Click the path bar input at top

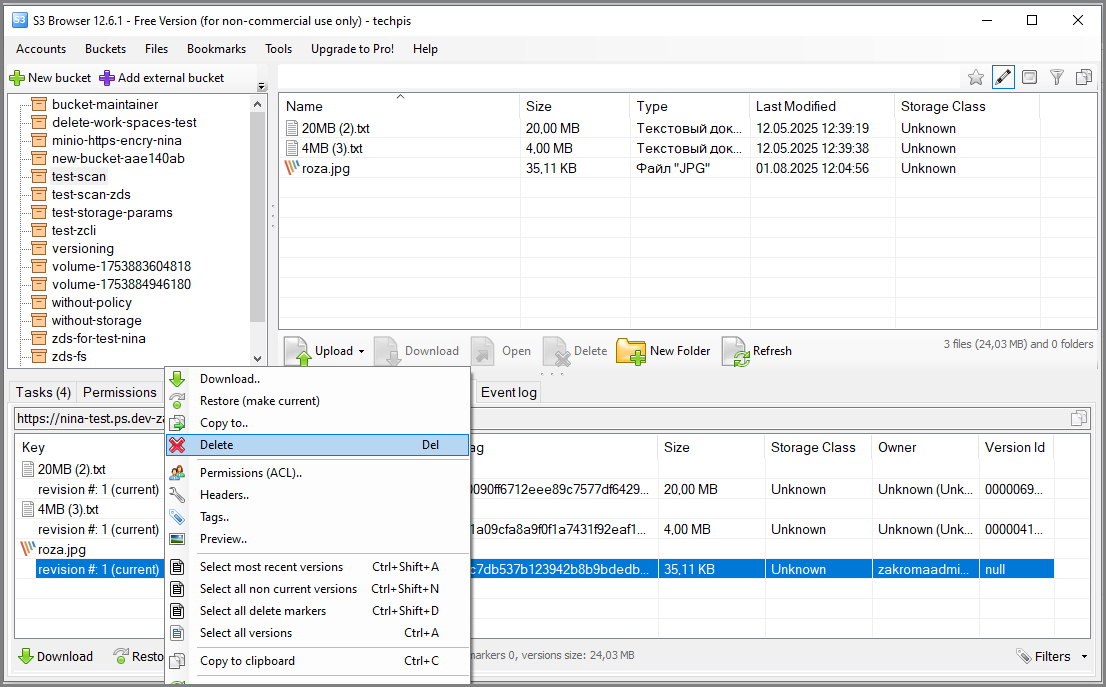point(621,78)
